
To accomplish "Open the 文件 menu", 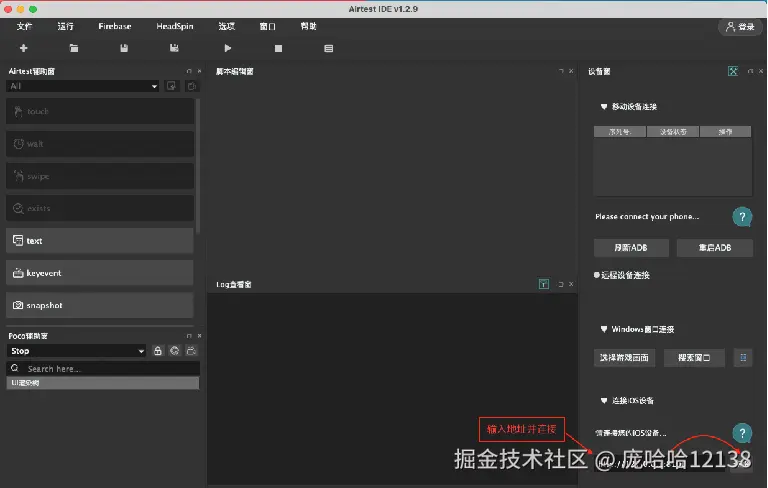I will 24,26.
